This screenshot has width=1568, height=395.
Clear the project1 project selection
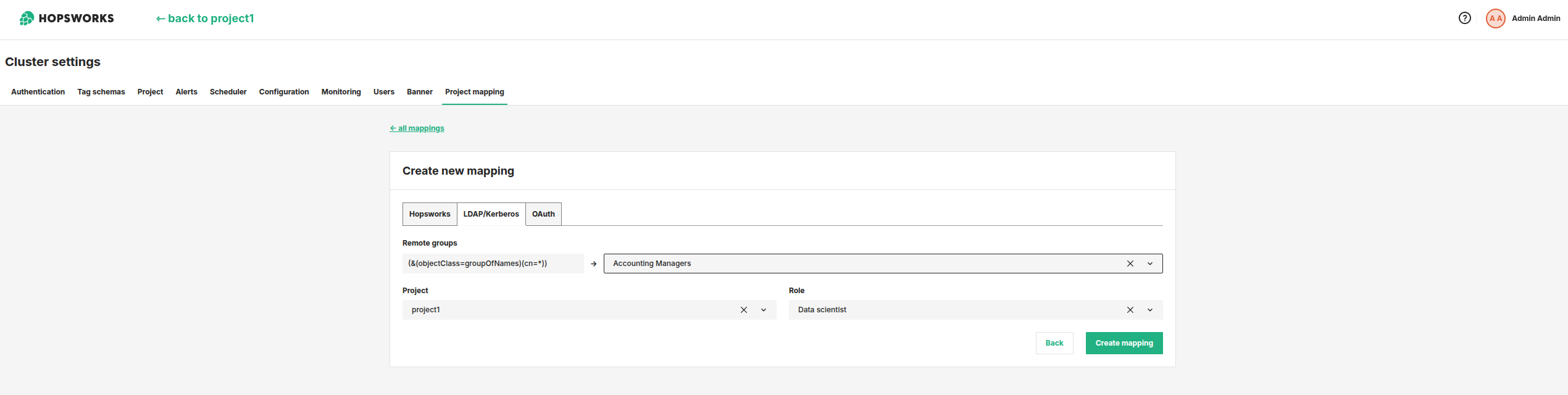pos(743,310)
